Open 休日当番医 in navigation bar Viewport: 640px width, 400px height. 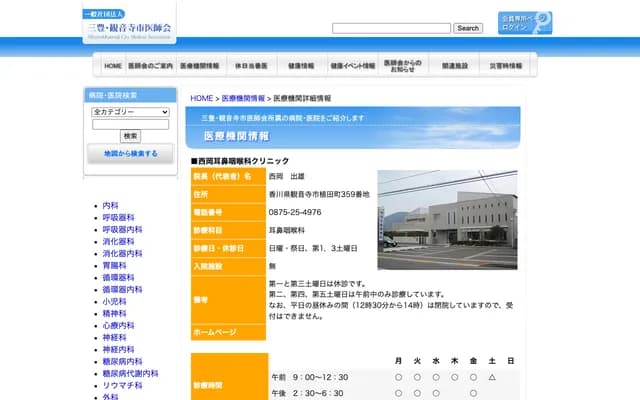[250, 66]
